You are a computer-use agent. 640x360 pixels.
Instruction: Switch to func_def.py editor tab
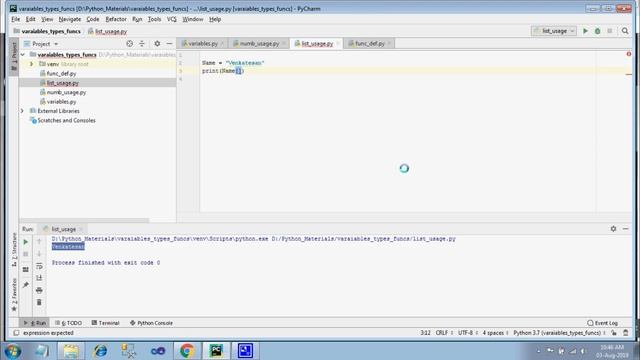(x=369, y=43)
